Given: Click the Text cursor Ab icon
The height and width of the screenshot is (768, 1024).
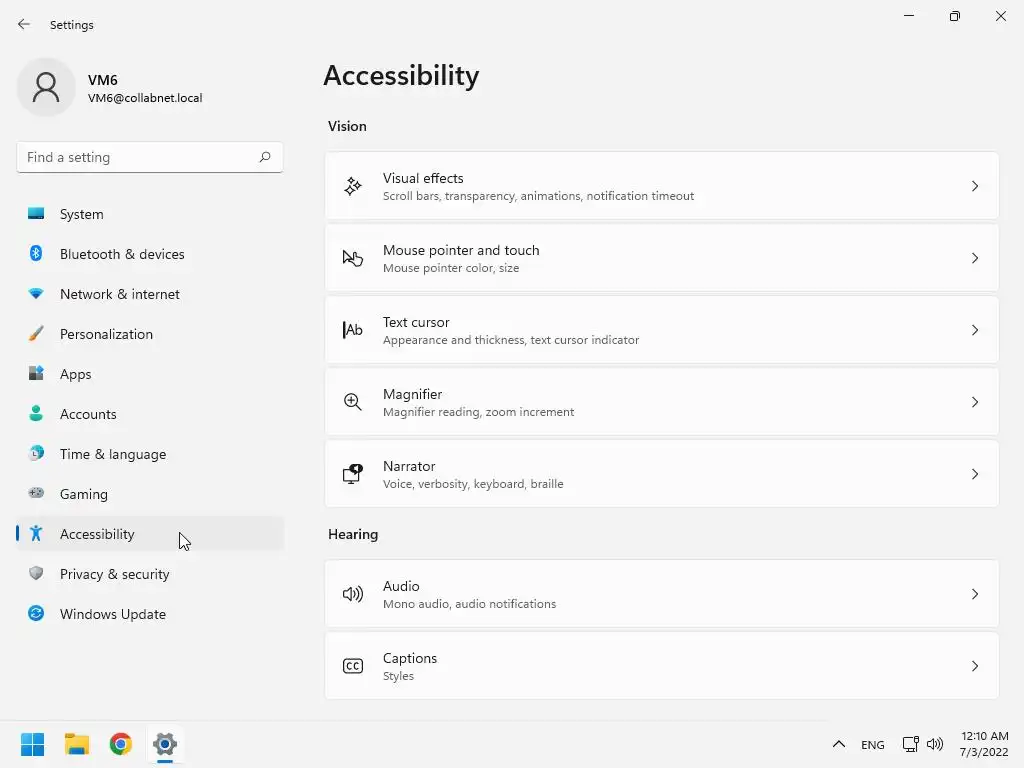Looking at the screenshot, I should 353,330.
